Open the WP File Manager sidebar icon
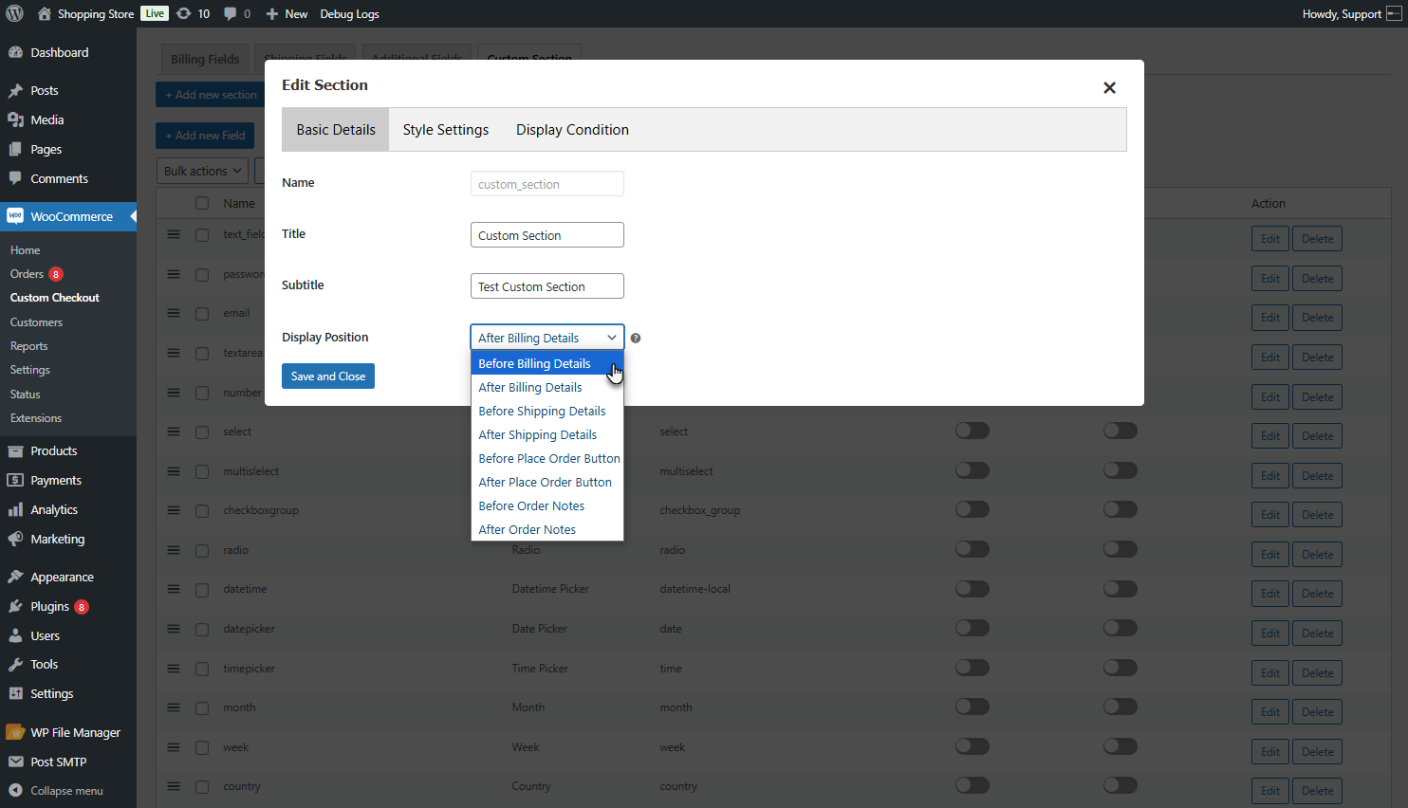The height and width of the screenshot is (808, 1408). 17,731
